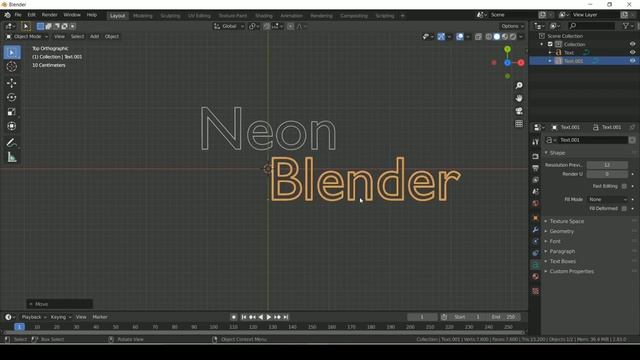The image size is (640, 360).
Task: Switch to the Layout workspace tab
Action: pyautogui.click(x=118, y=16)
